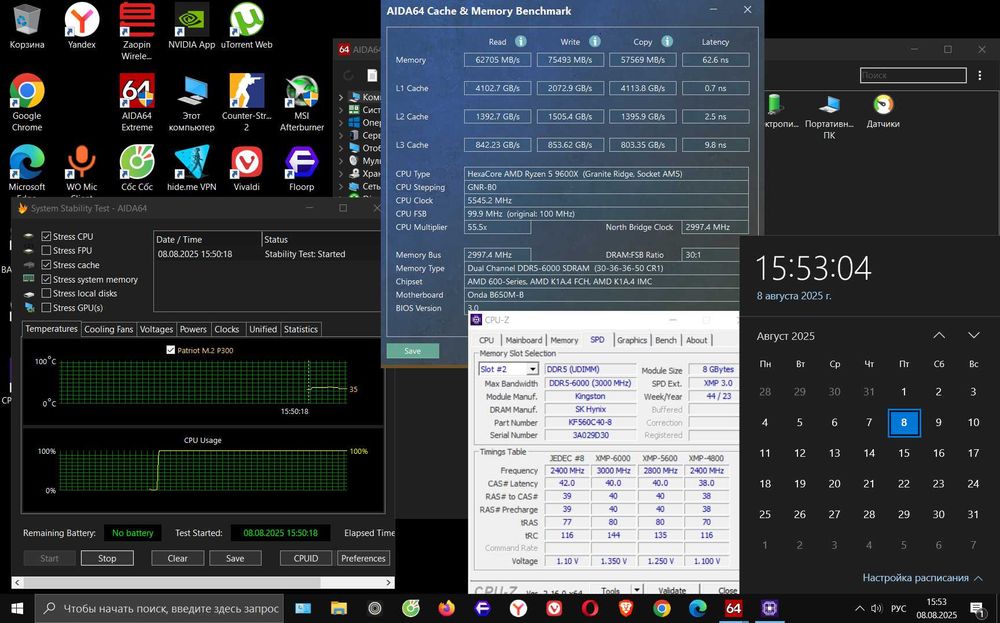Open the NVIDIA App desktop shortcut
Viewport: 1000px width, 623px height.
(191, 26)
